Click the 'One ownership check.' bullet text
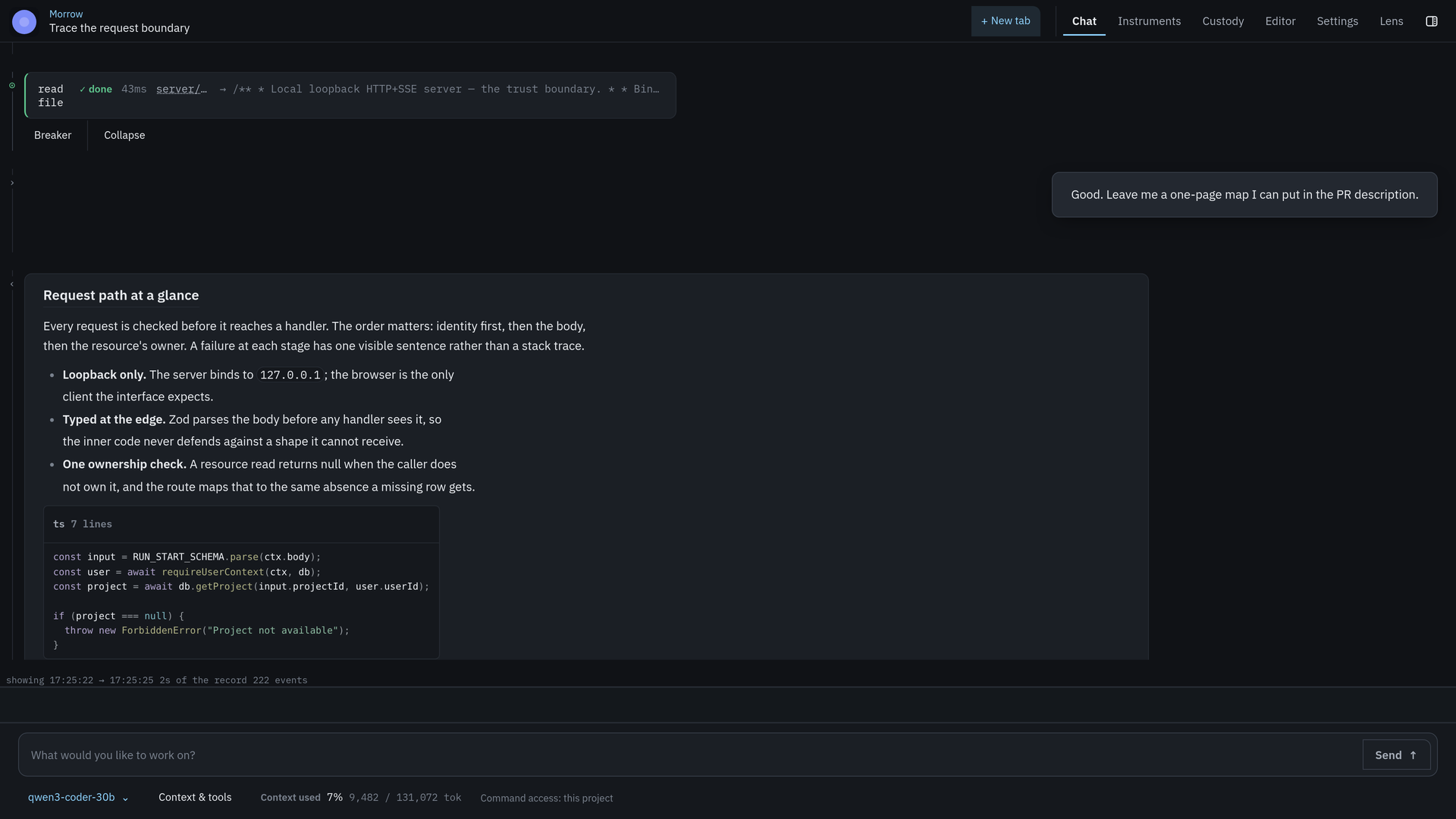 coord(124,464)
